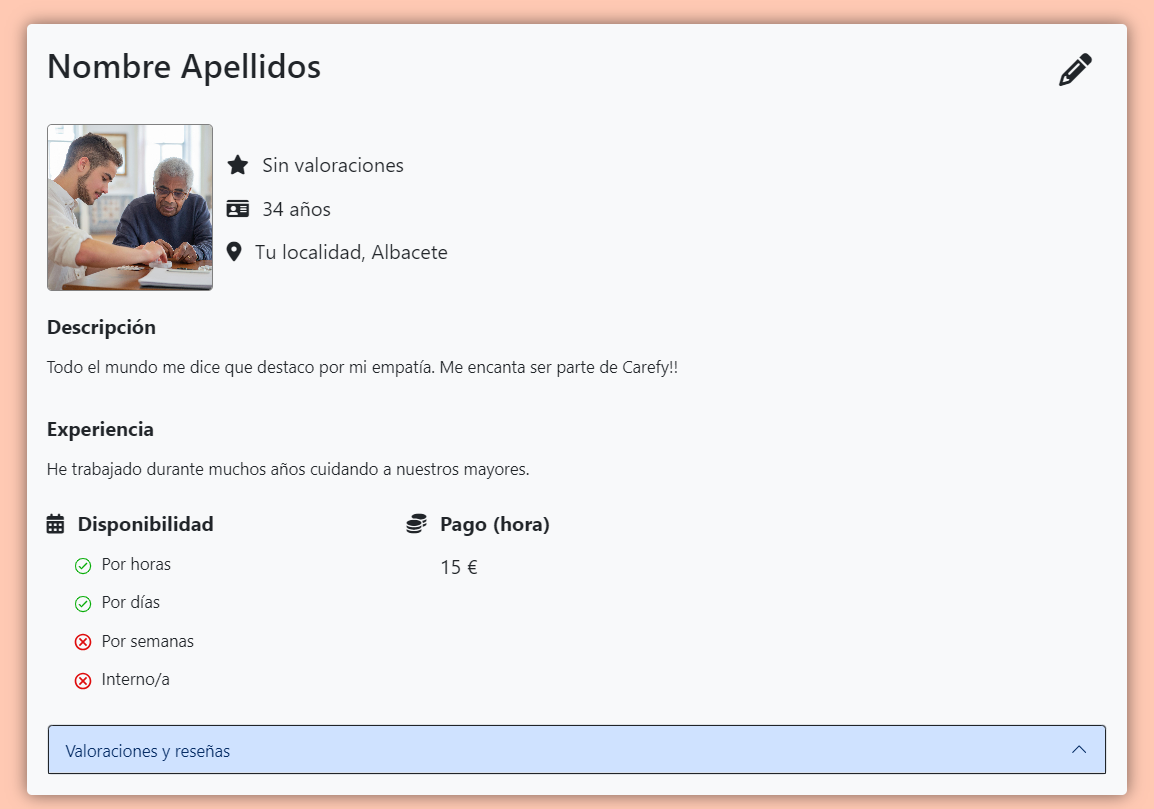The width and height of the screenshot is (1154, 809).
Task: Toggle availability for Por días
Action: coord(83,603)
